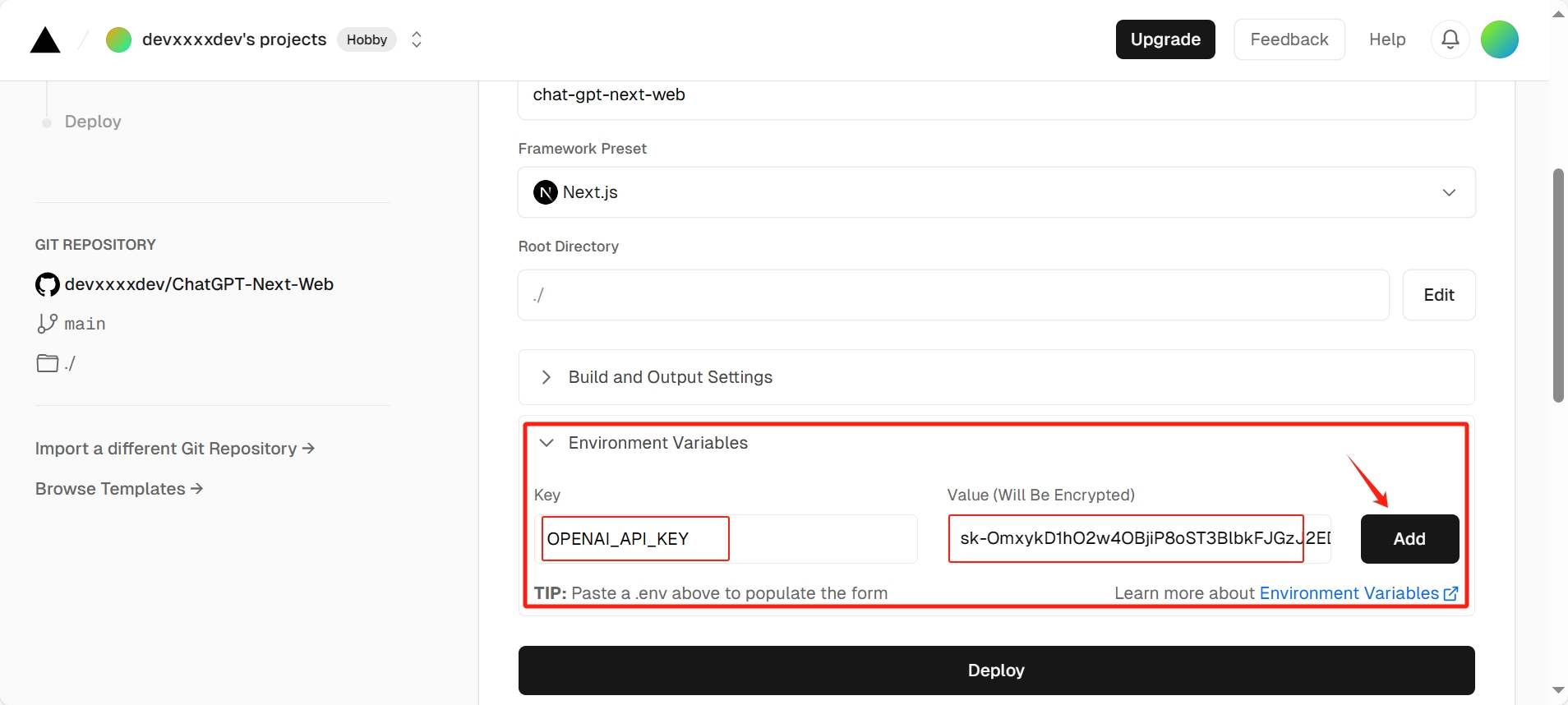Image resolution: width=1568 pixels, height=705 pixels.
Task: Click Import a different Git Repository
Action: pos(175,449)
